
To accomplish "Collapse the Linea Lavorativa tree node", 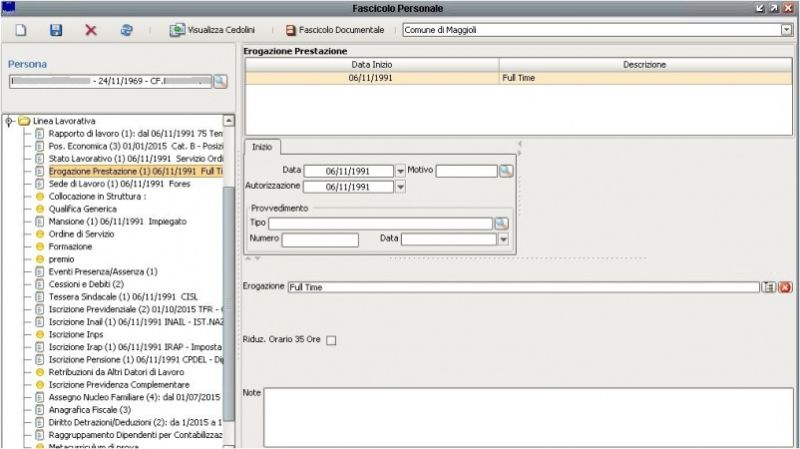I will click(x=9, y=120).
